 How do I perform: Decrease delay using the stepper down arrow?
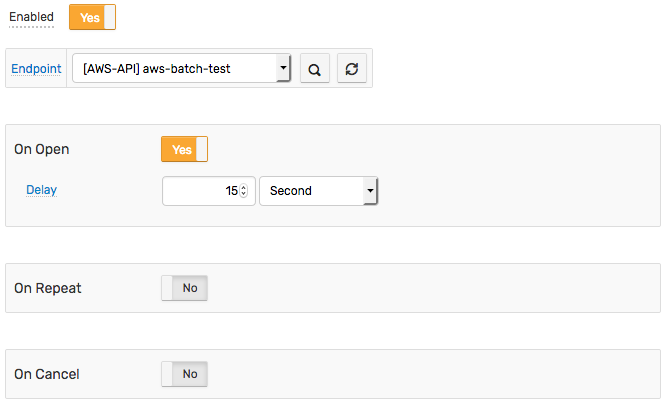coord(243,194)
